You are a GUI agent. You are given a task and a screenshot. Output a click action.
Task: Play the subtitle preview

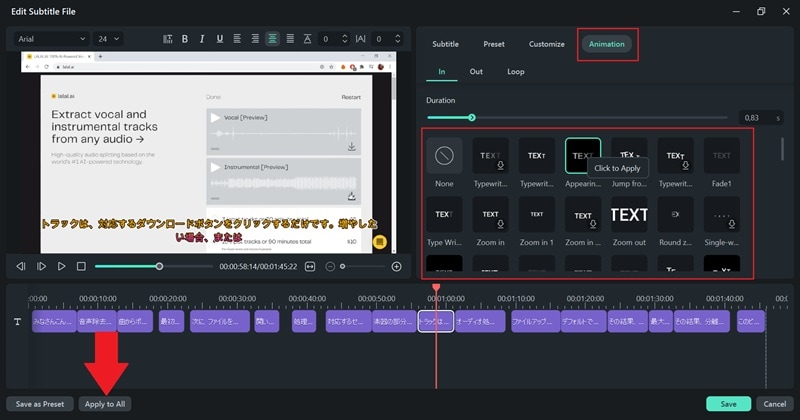[61, 266]
